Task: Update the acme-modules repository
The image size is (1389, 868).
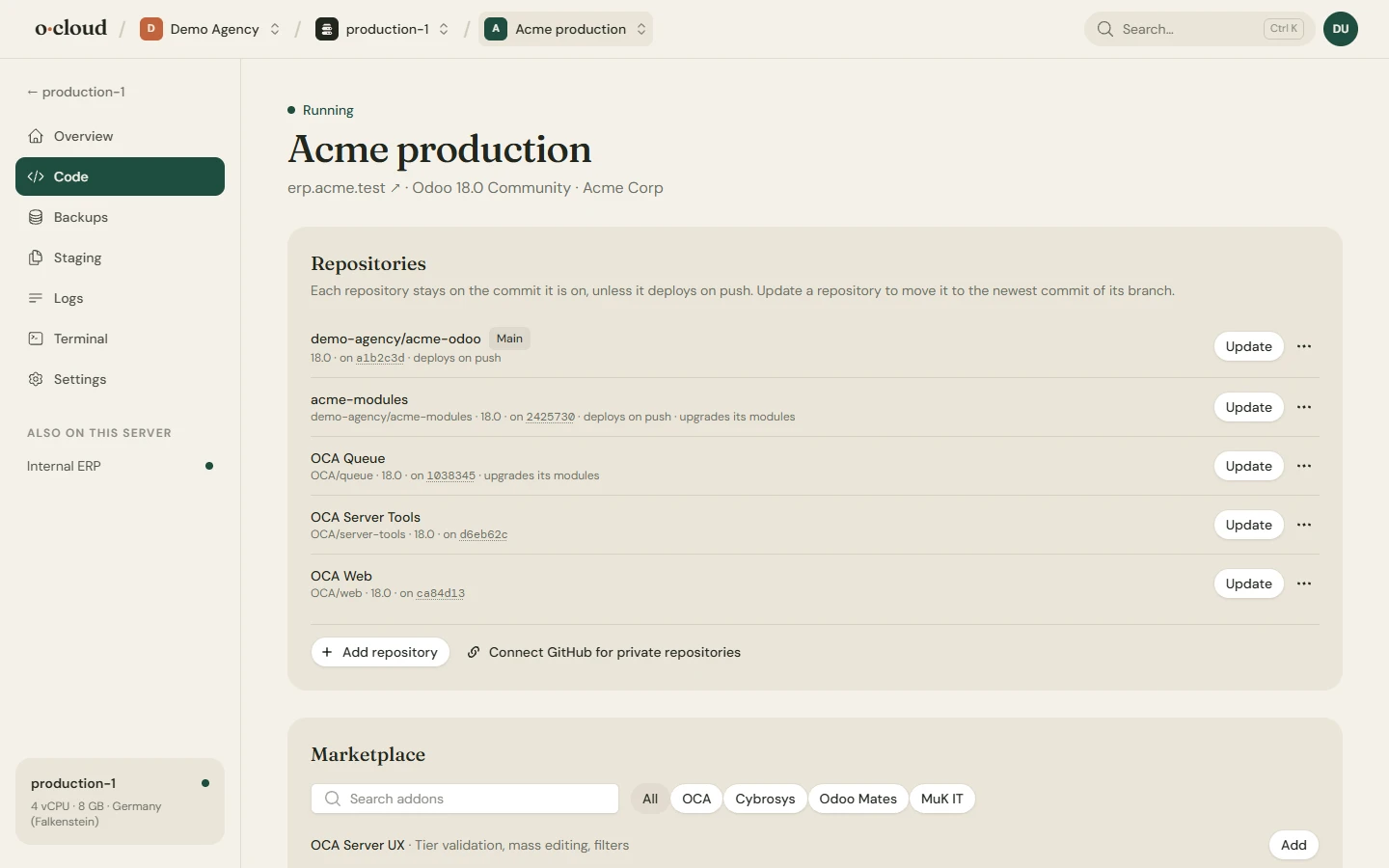Action: coord(1248,407)
